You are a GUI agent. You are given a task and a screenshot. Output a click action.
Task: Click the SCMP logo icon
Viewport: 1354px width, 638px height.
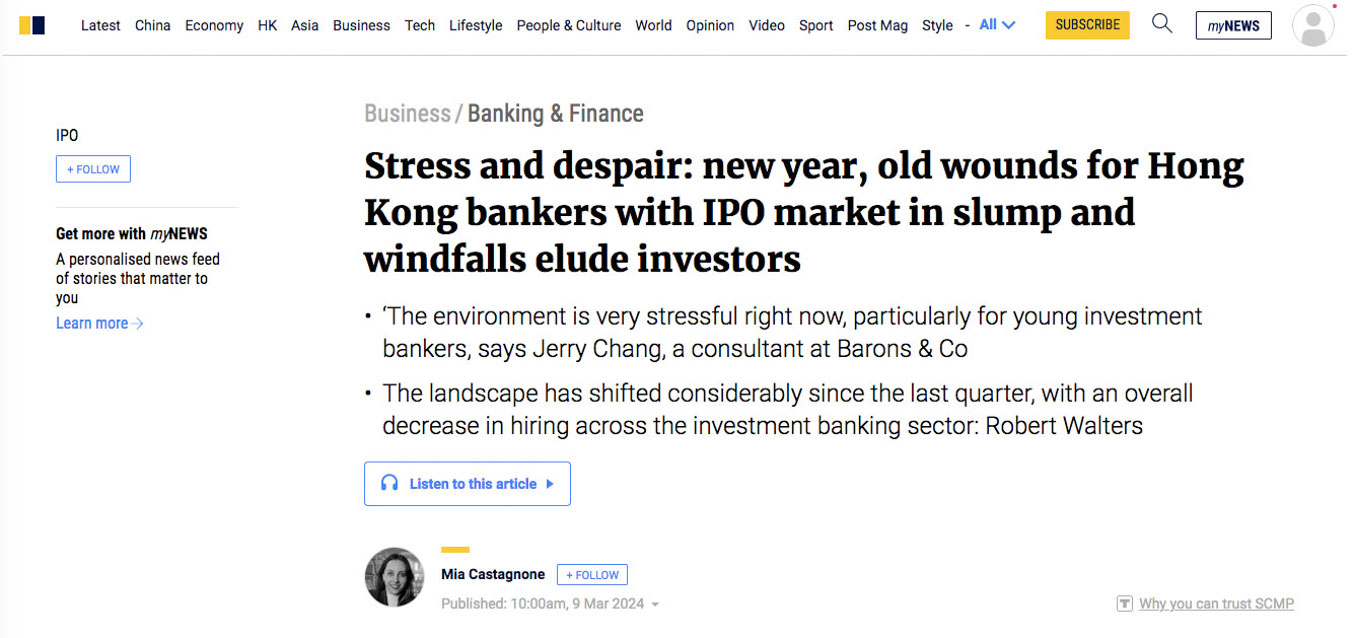[32, 25]
